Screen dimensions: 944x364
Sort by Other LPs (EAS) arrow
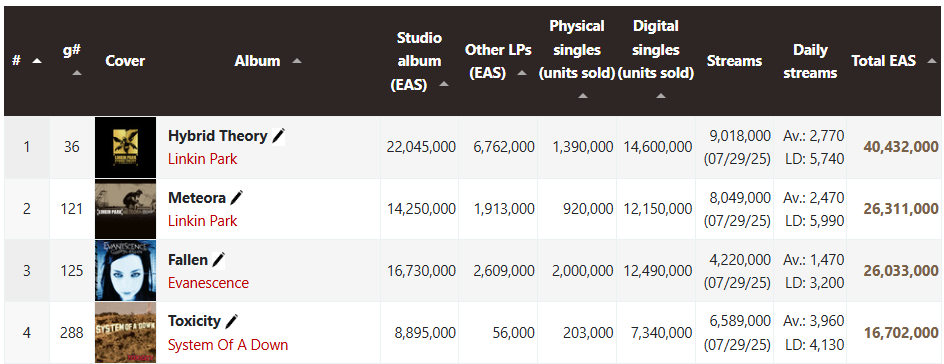coord(522,73)
